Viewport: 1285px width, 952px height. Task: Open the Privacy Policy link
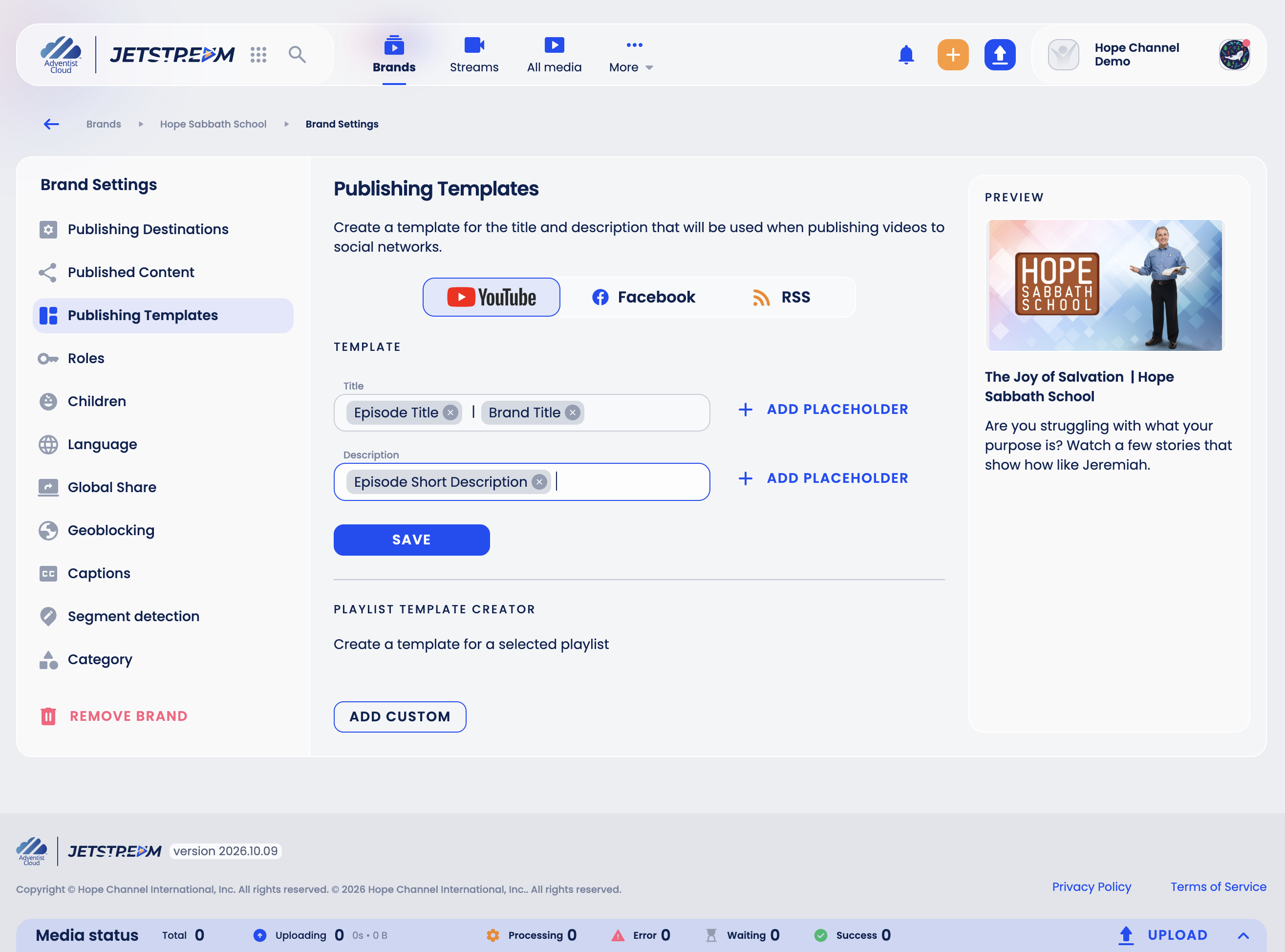click(1092, 887)
